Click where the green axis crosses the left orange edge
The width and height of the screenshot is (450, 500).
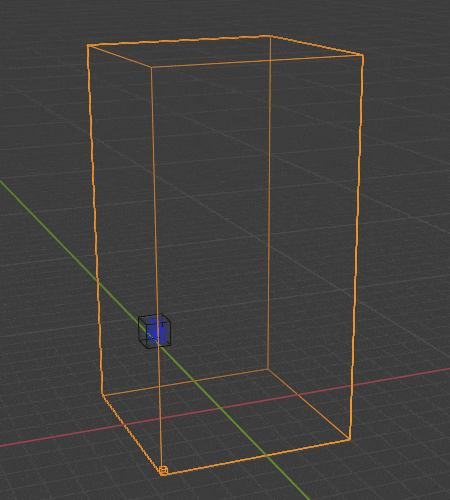[x=98, y=281]
